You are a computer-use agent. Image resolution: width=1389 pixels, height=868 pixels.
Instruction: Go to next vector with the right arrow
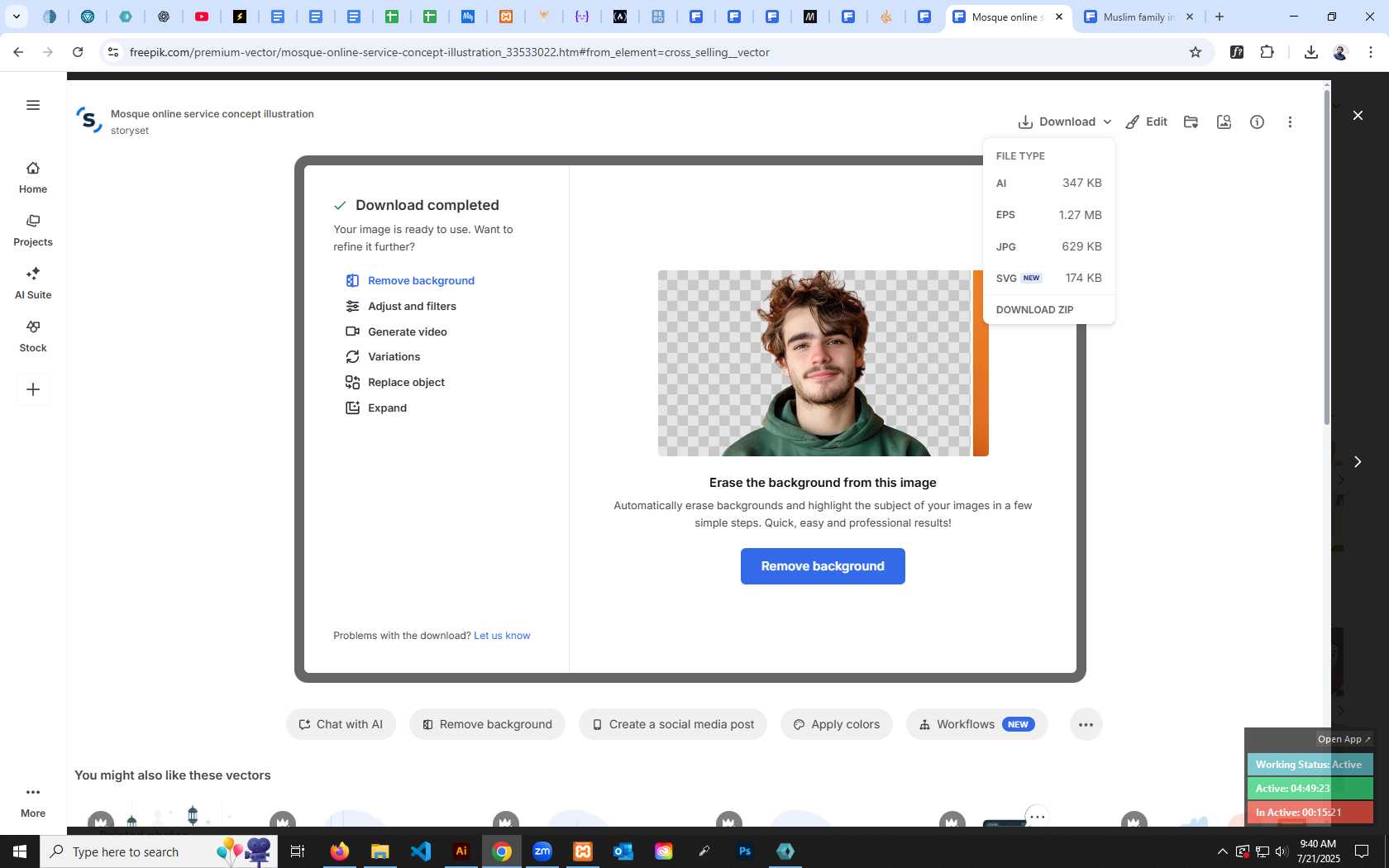(1357, 461)
